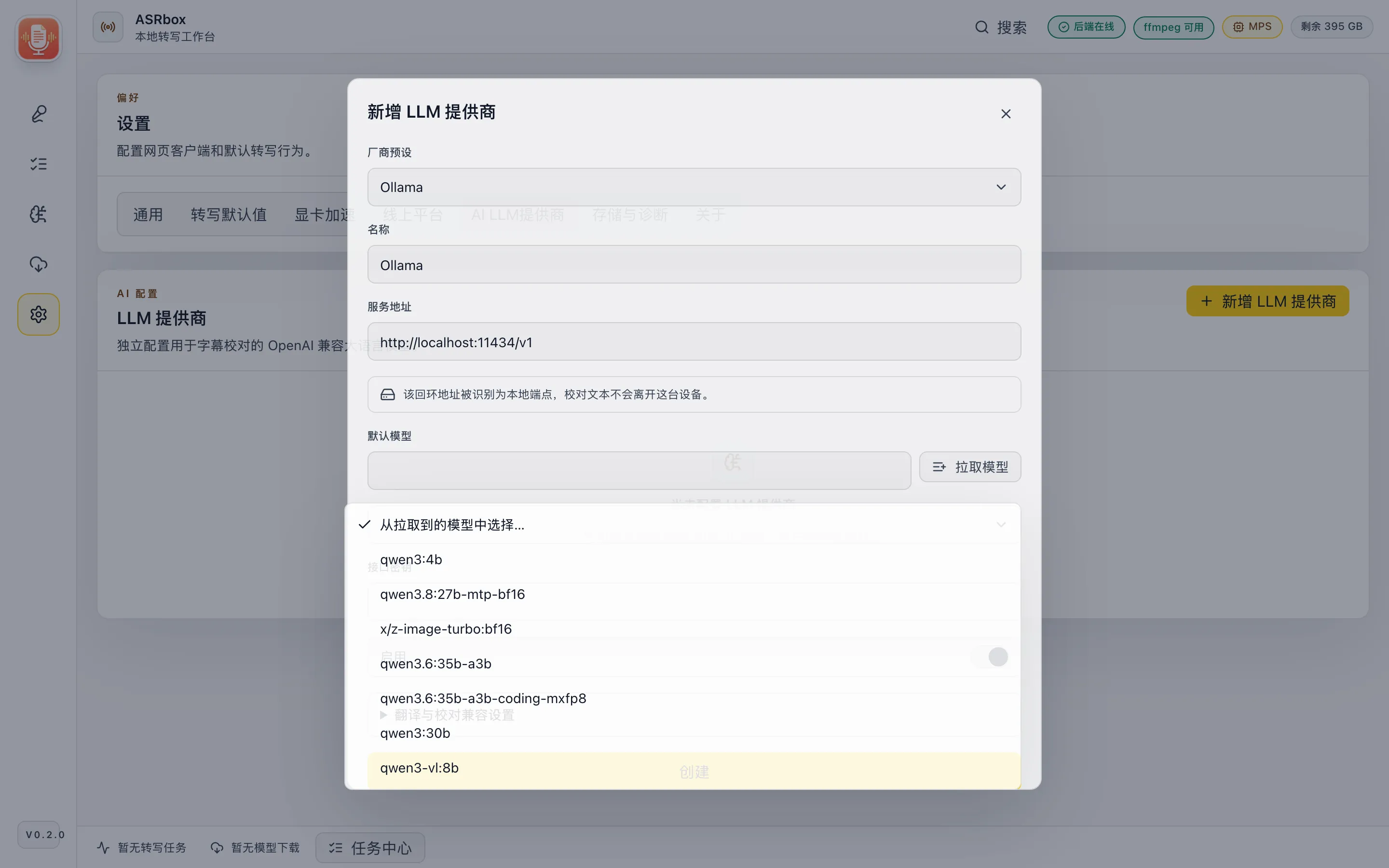Click the yellow 新增 LLM 提供商 button

tap(1267, 301)
